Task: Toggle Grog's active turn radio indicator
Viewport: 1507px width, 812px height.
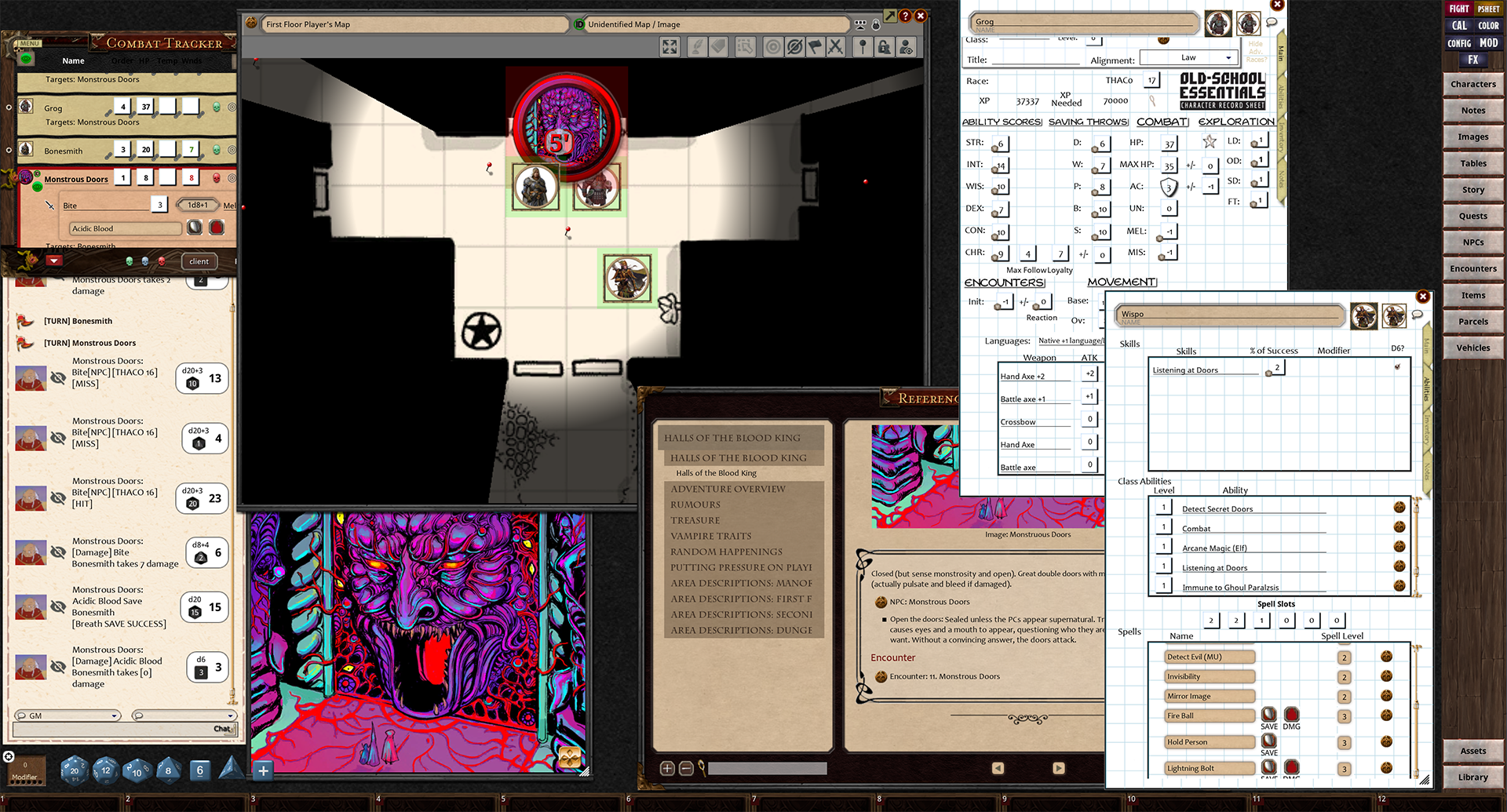Action: (x=9, y=107)
